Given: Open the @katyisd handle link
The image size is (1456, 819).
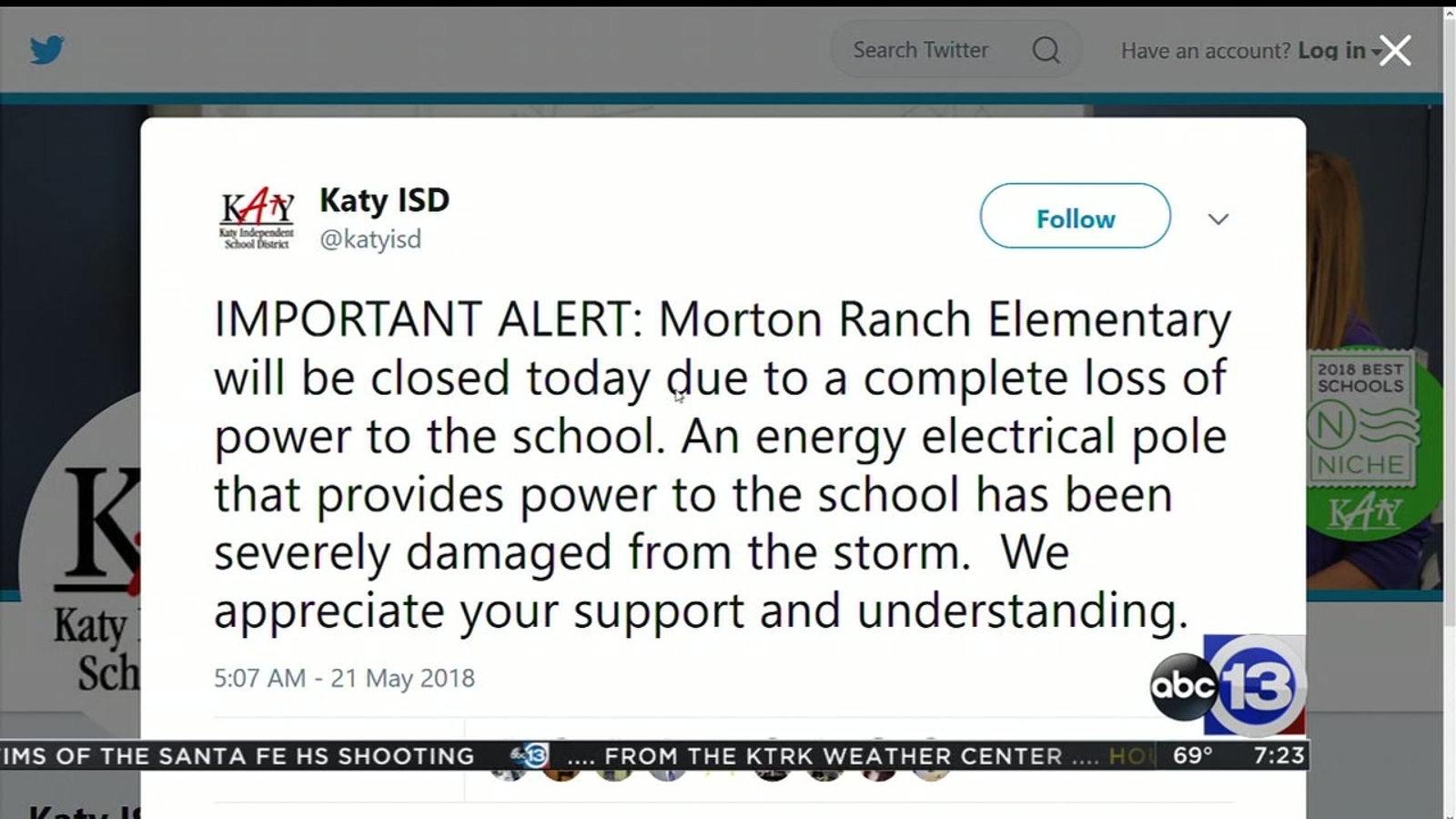Looking at the screenshot, I should click(369, 239).
